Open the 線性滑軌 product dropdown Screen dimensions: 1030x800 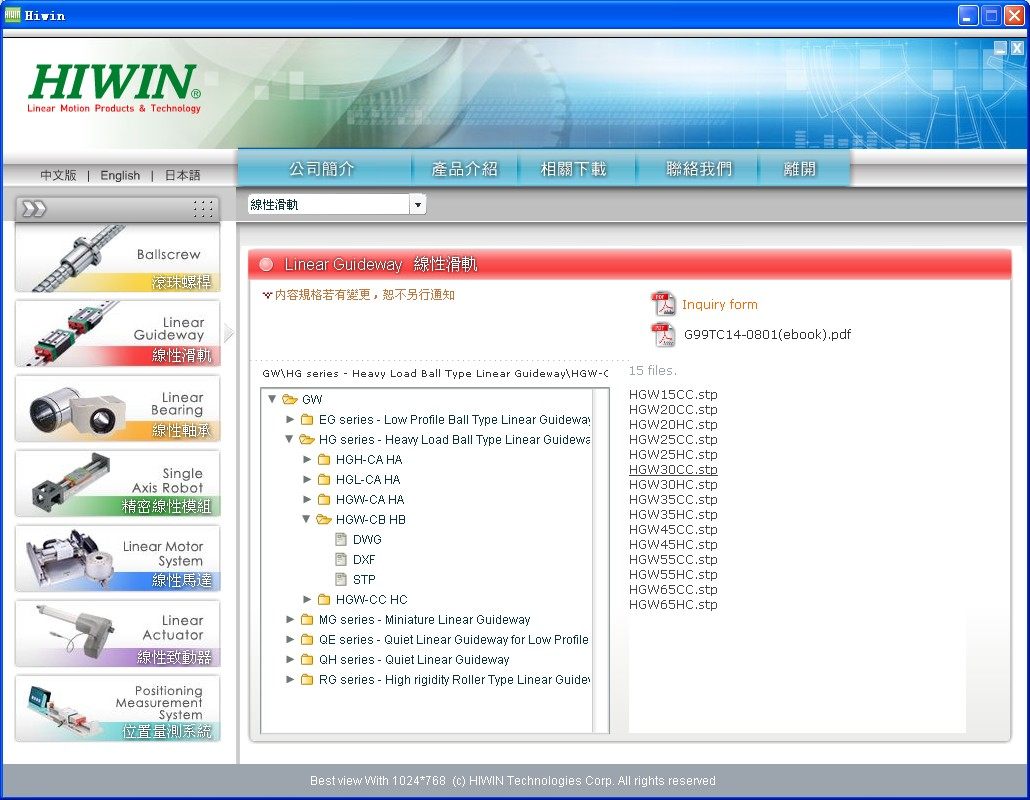[418, 205]
